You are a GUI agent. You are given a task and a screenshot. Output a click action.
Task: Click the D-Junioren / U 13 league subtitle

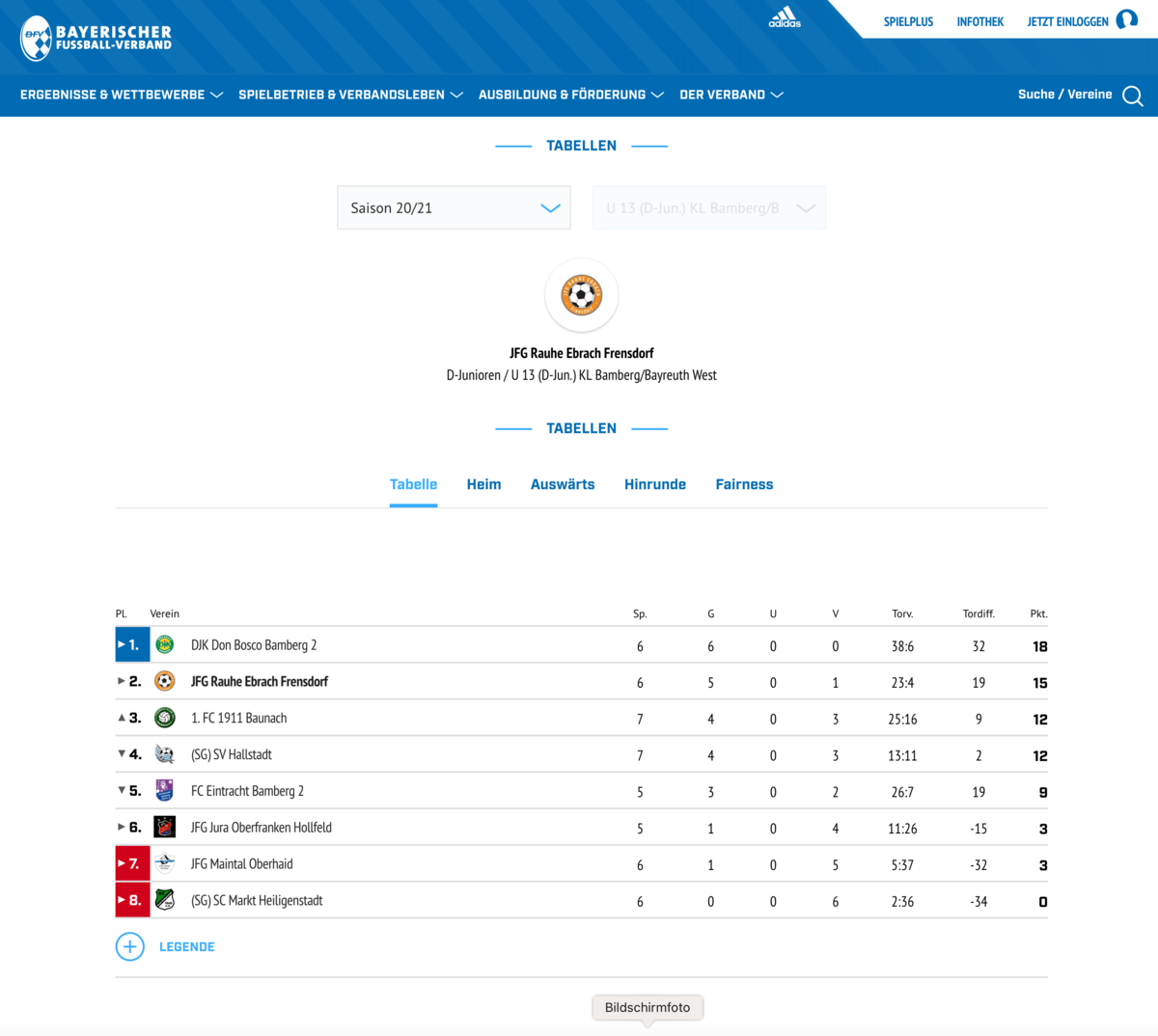[582, 375]
